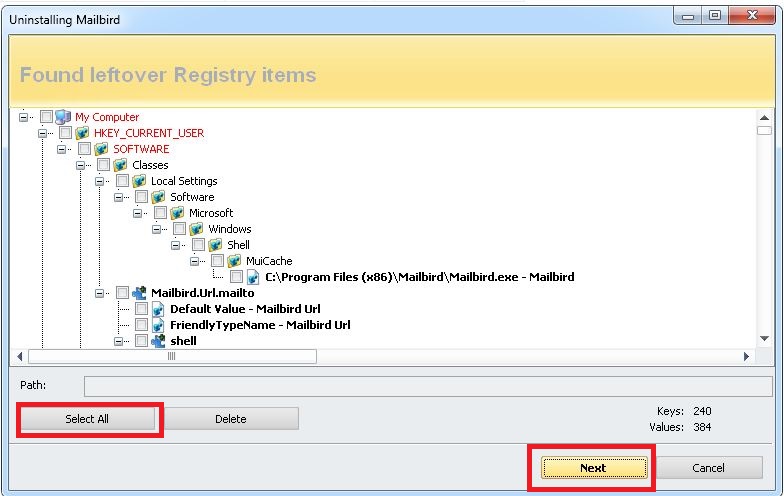Check the My Computer checkbox
Screen dimensions: 784x496
[x=46, y=116]
